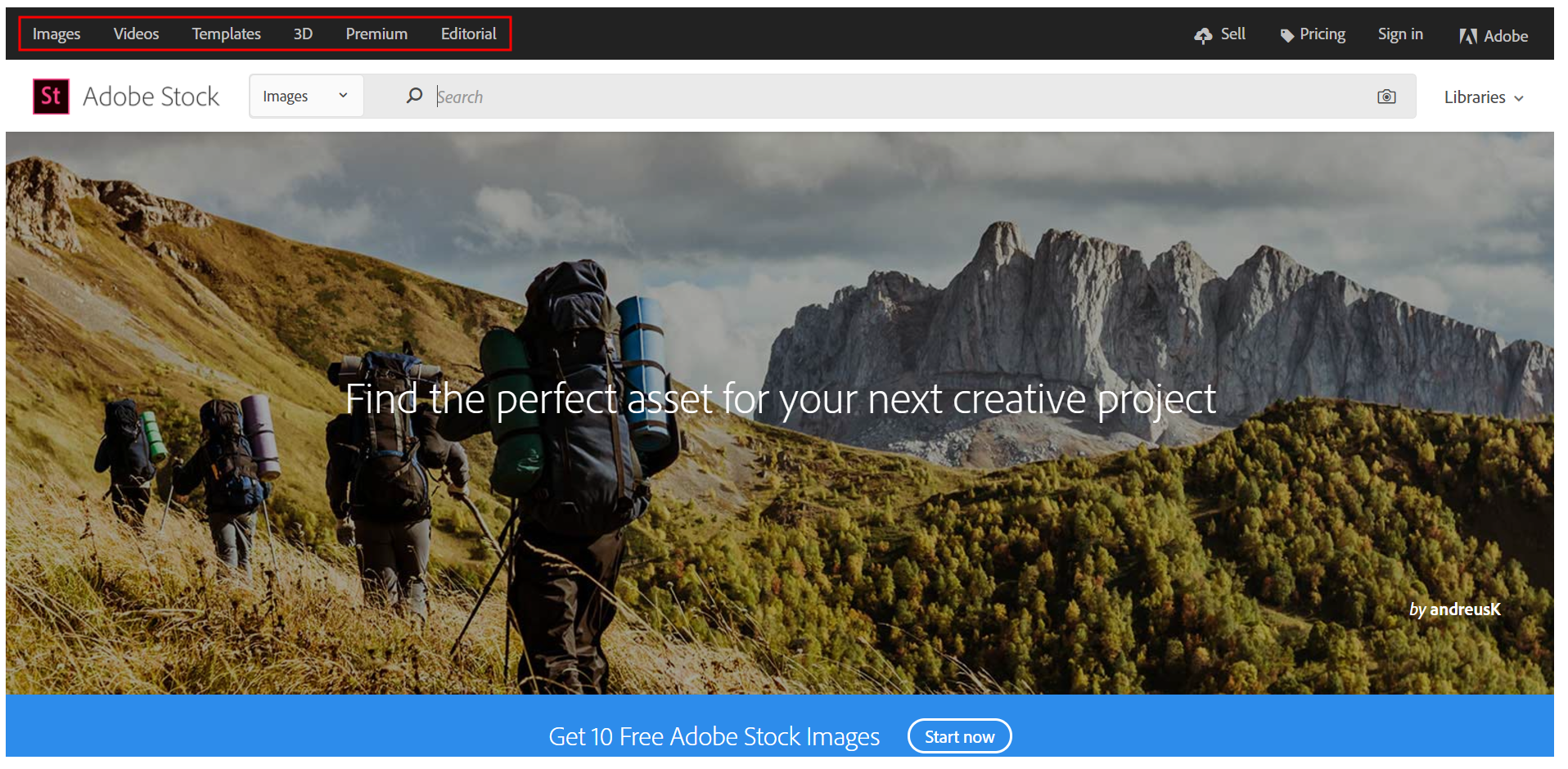This screenshot has width=1568, height=769.
Task: Switch to the Videos category
Action: tap(136, 34)
